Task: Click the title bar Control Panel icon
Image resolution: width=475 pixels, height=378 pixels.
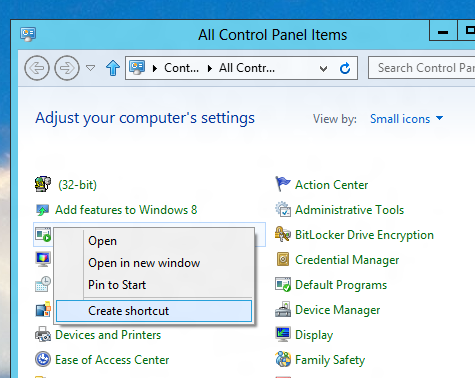Action: (28, 35)
